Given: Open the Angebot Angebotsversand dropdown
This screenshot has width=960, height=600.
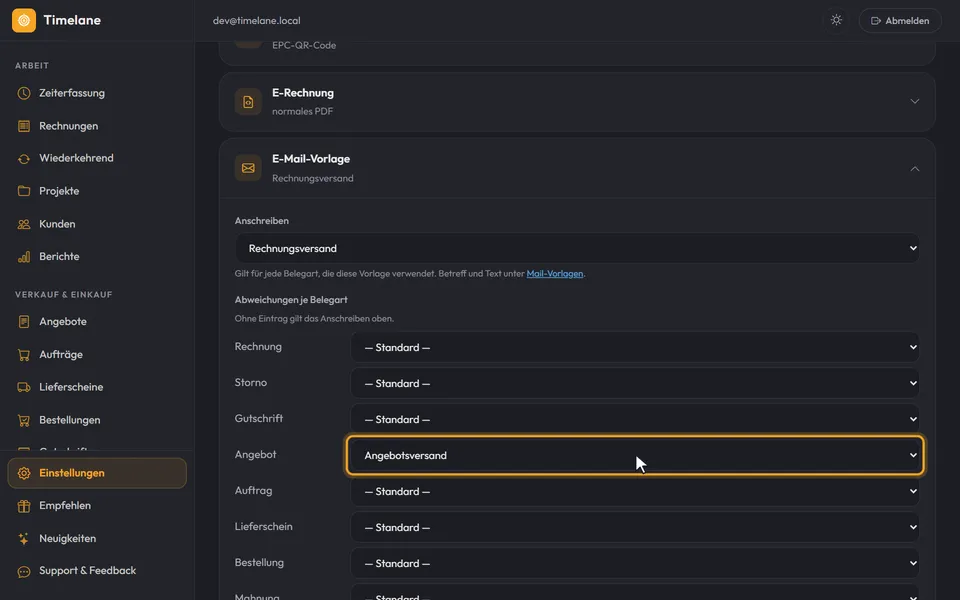Looking at the screenshot, I should 635,456.
